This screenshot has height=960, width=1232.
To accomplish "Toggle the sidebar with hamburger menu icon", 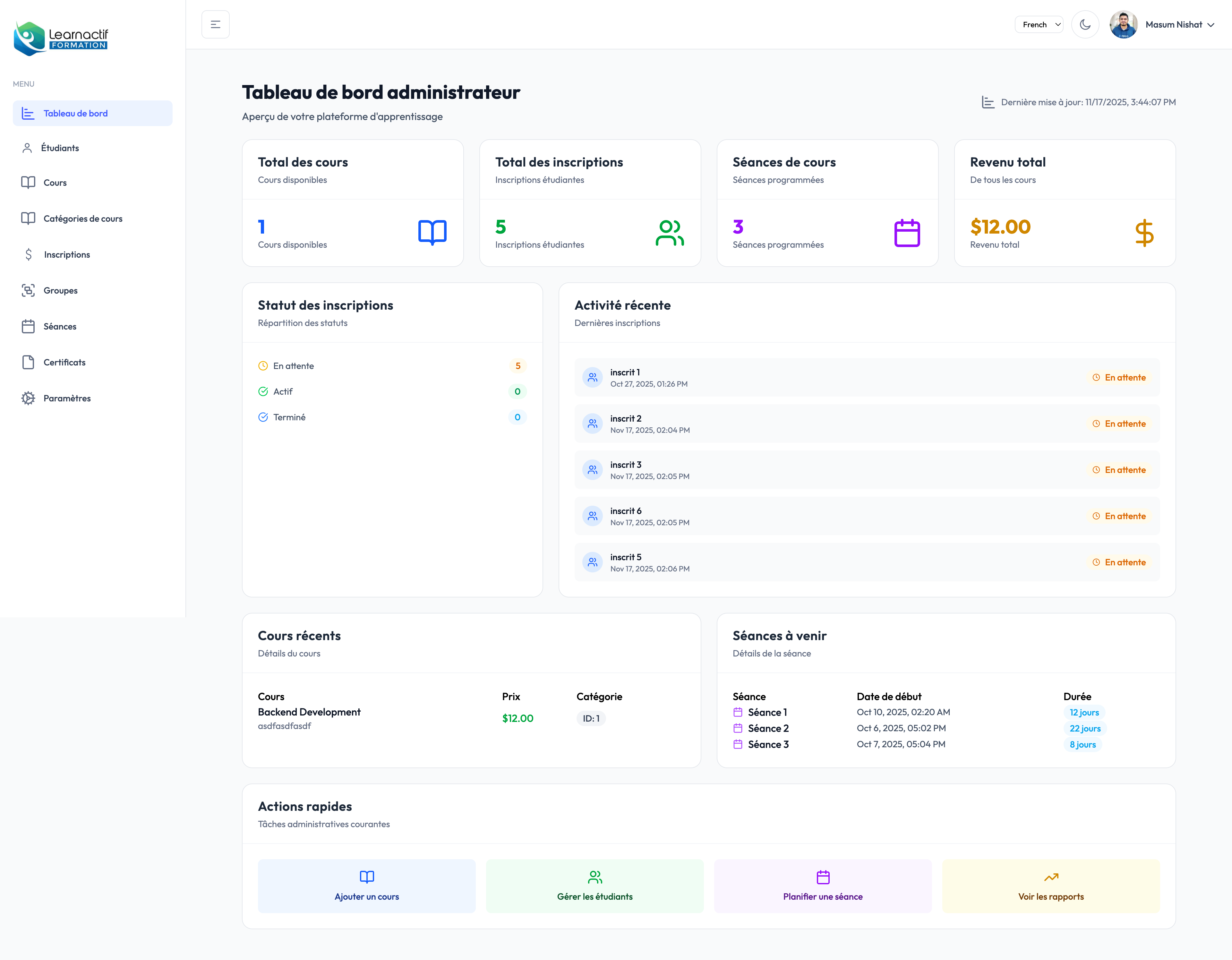I will 216,24.
